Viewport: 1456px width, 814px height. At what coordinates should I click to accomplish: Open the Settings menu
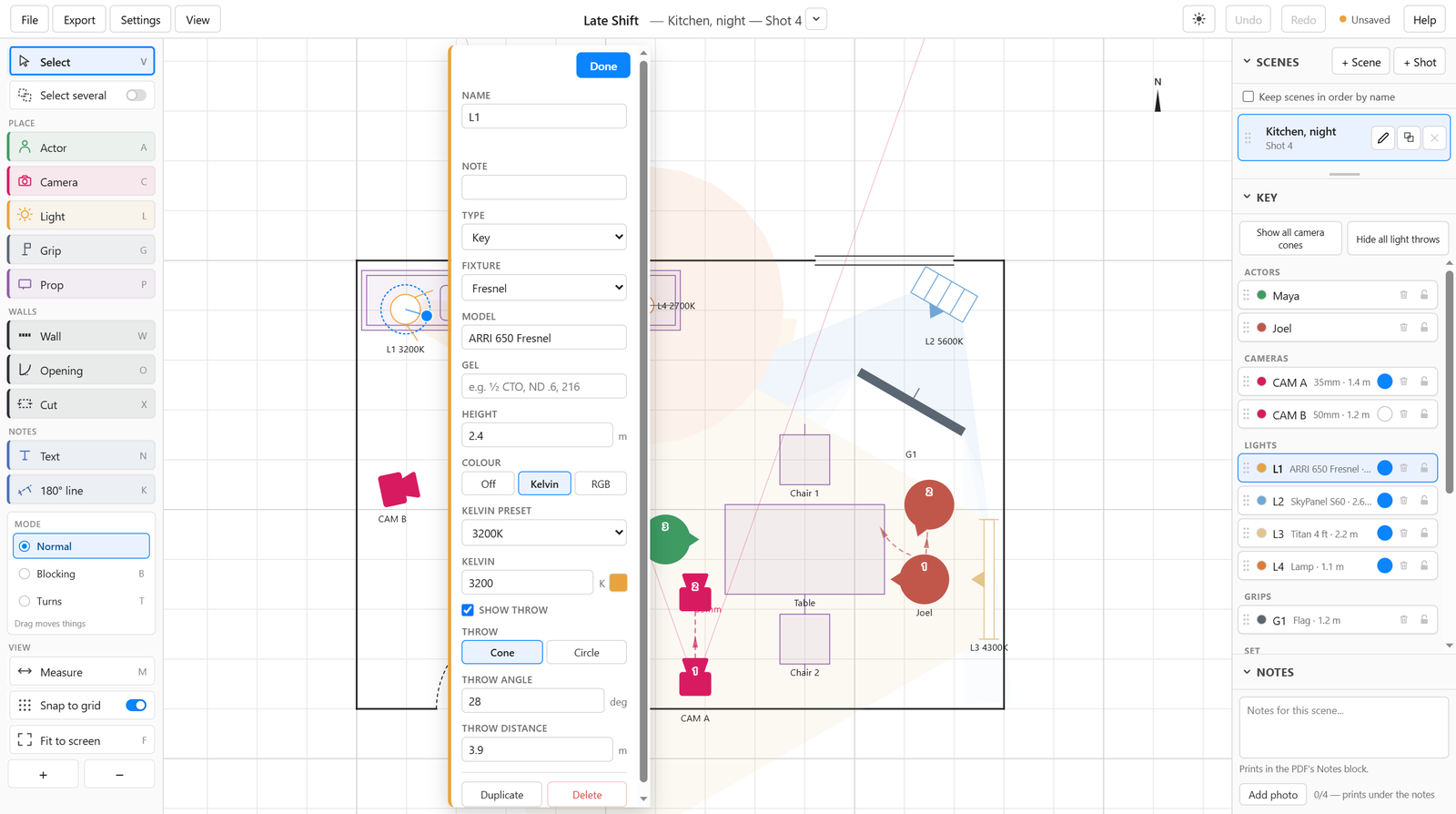[x=140, y=19]
